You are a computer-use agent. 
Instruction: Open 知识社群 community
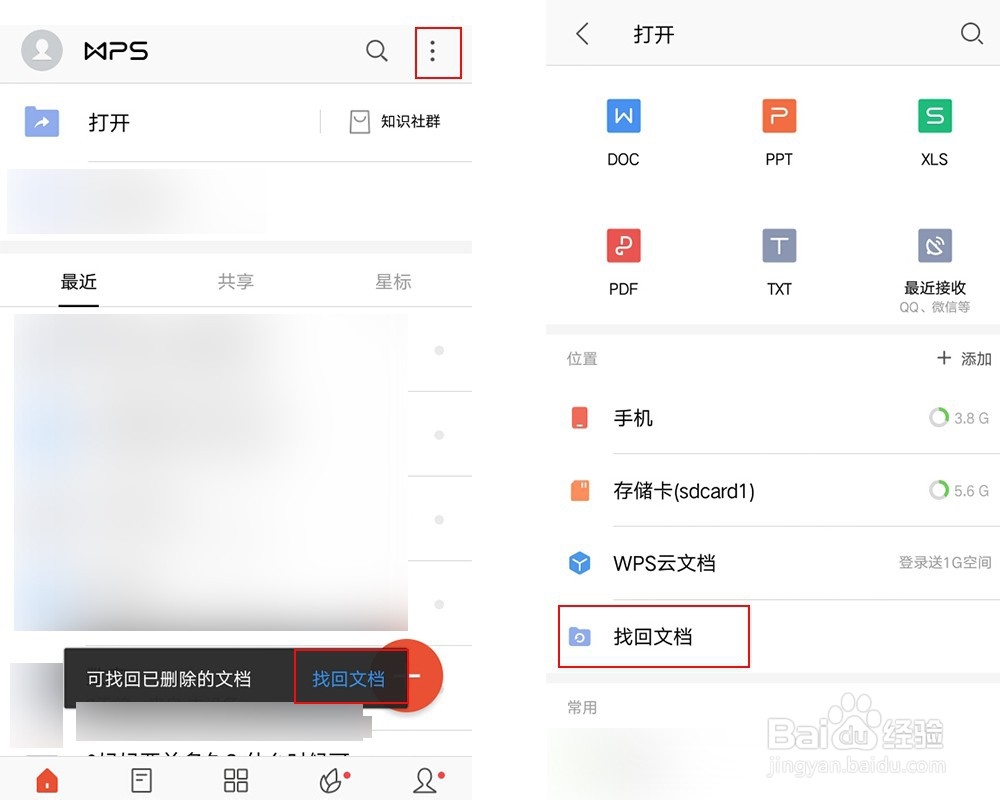point(395,121)
